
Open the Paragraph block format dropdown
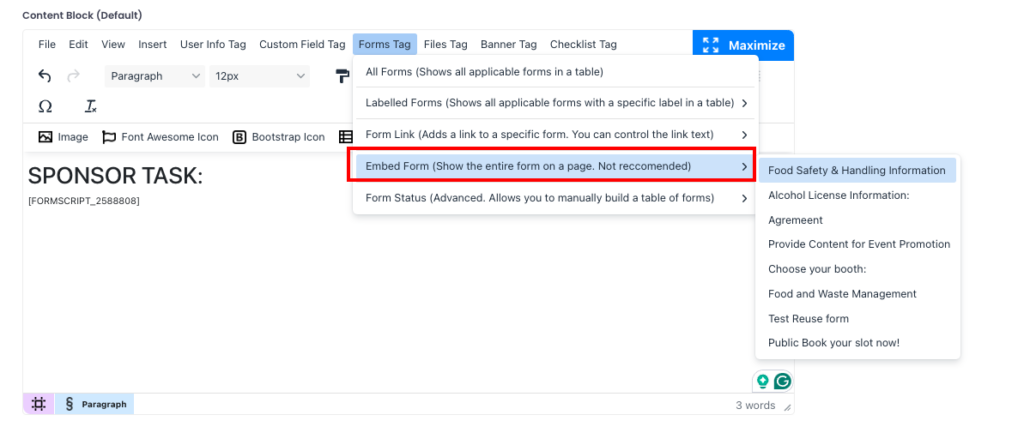point(154,76)
